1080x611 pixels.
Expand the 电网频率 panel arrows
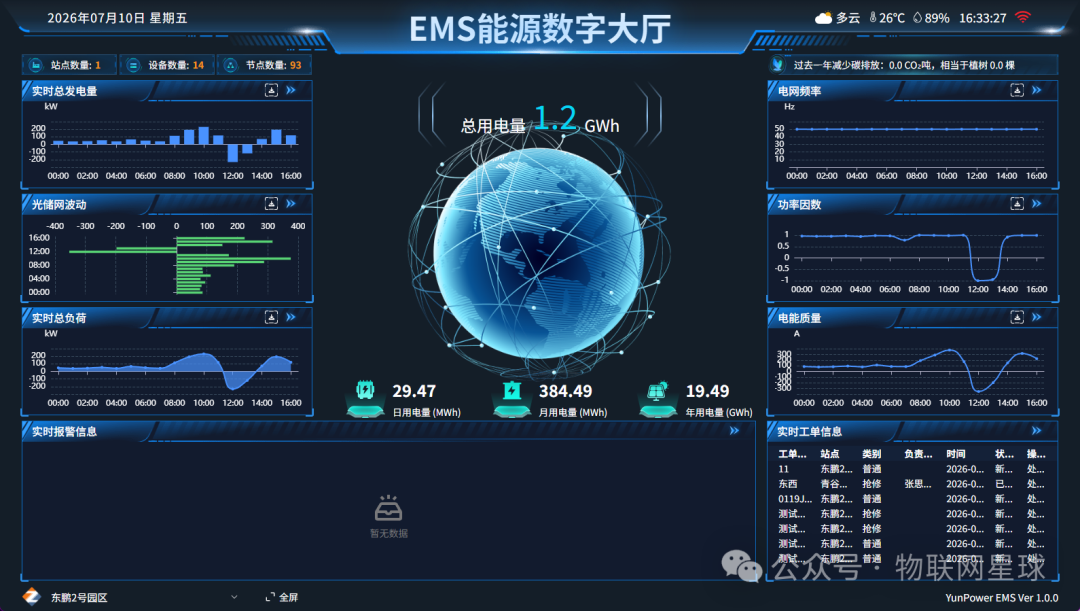tap(1037, 90)
